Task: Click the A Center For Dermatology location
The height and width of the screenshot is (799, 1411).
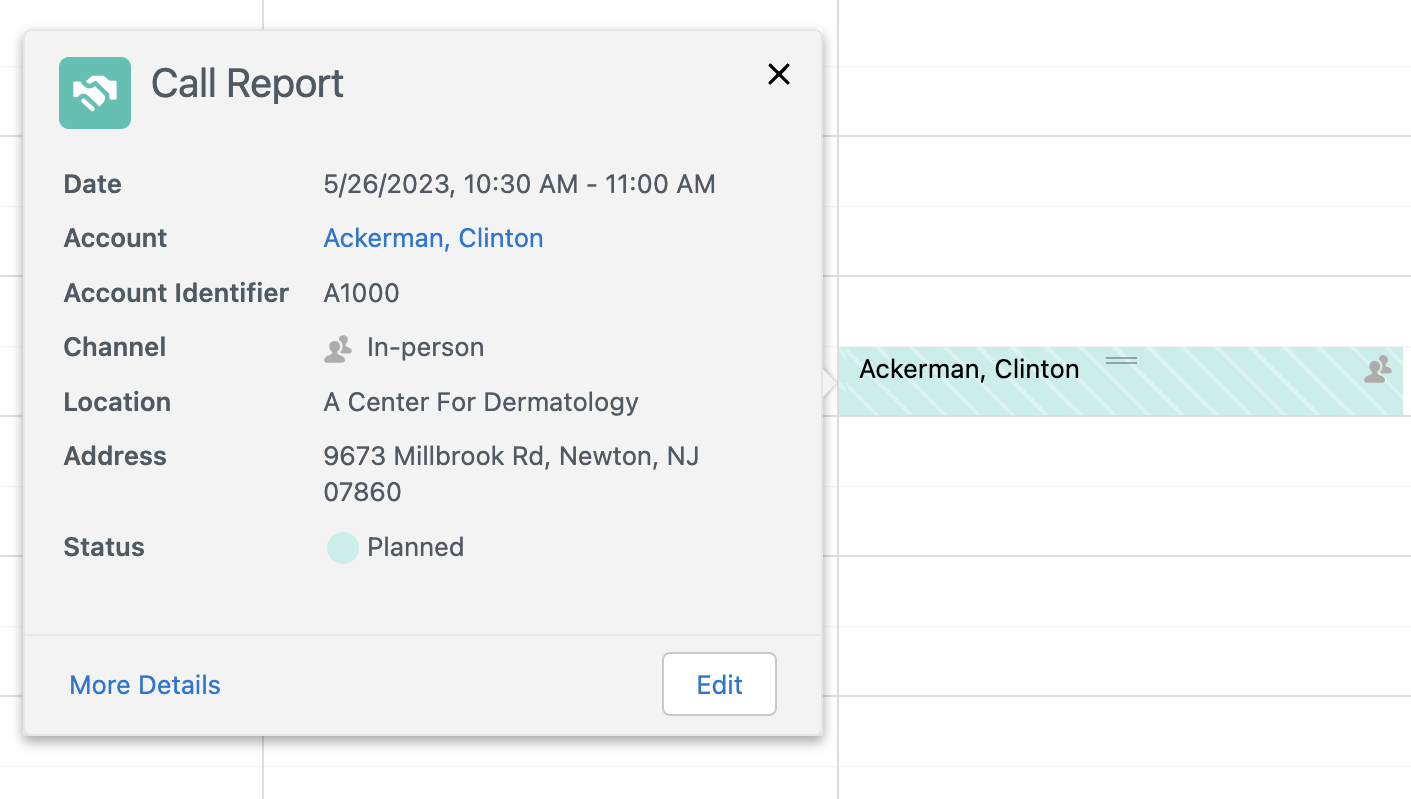Action: point(481,402)
